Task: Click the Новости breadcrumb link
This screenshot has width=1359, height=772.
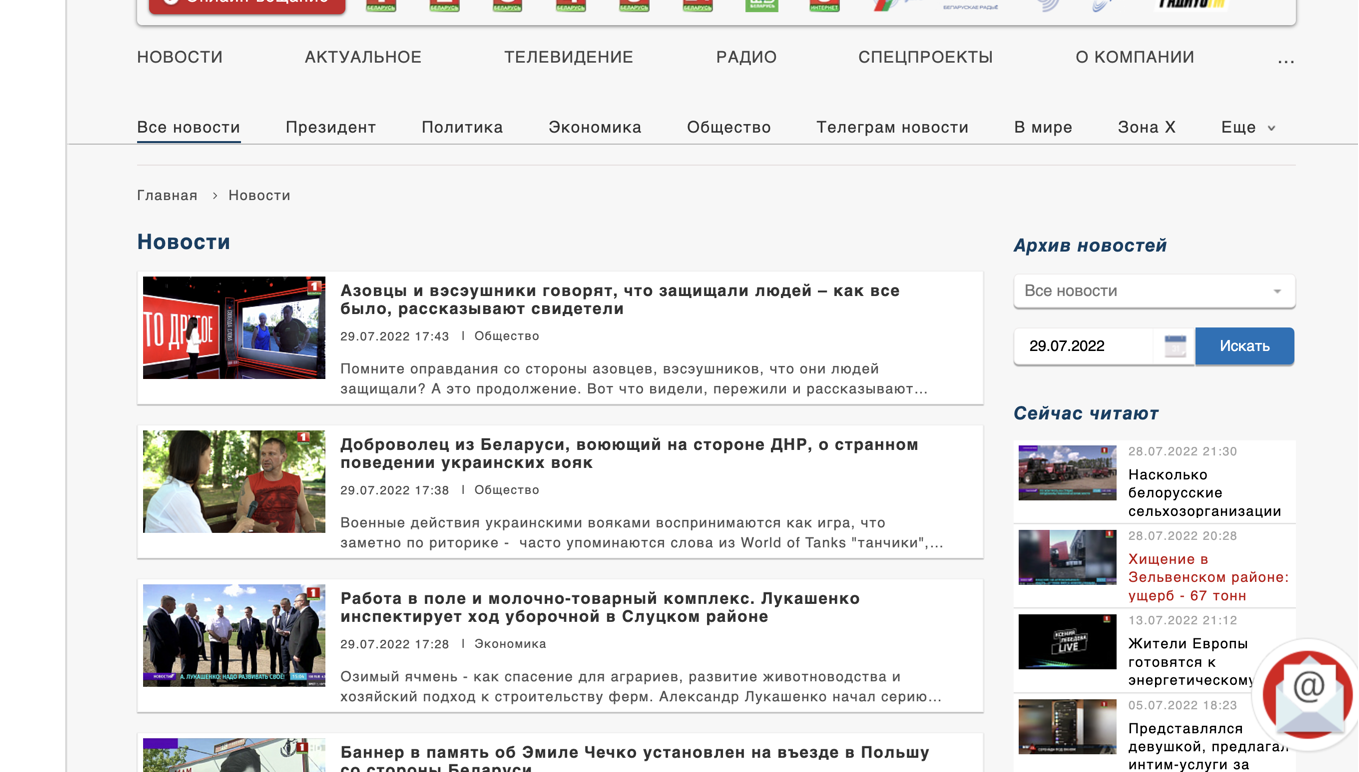Action: (259, 195)
